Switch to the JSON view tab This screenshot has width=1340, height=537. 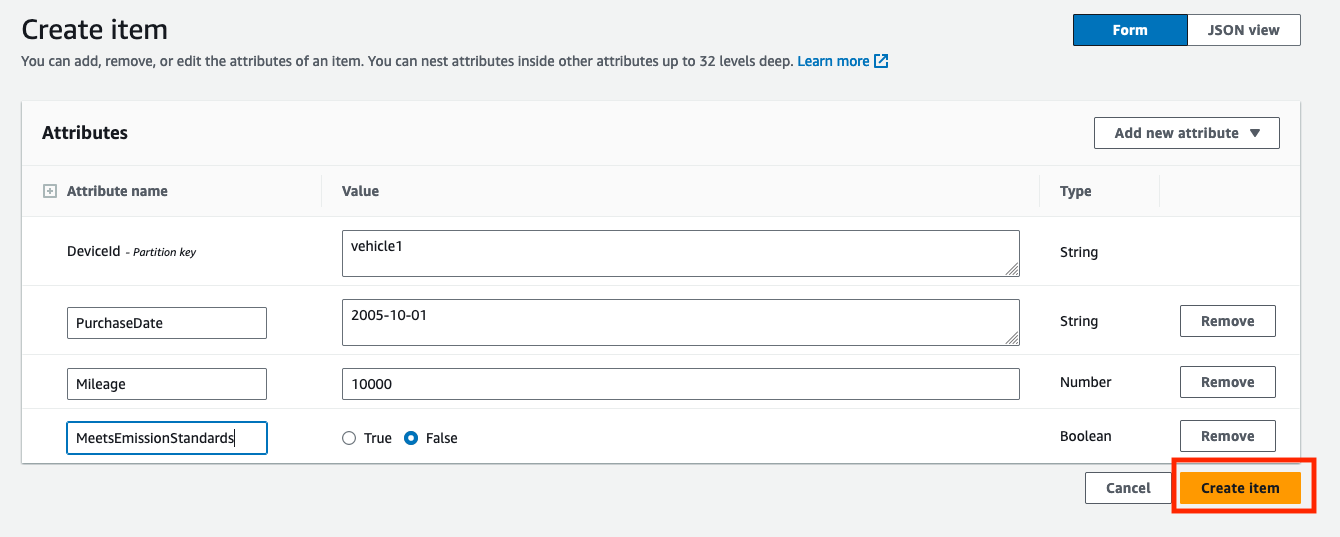1243,30
